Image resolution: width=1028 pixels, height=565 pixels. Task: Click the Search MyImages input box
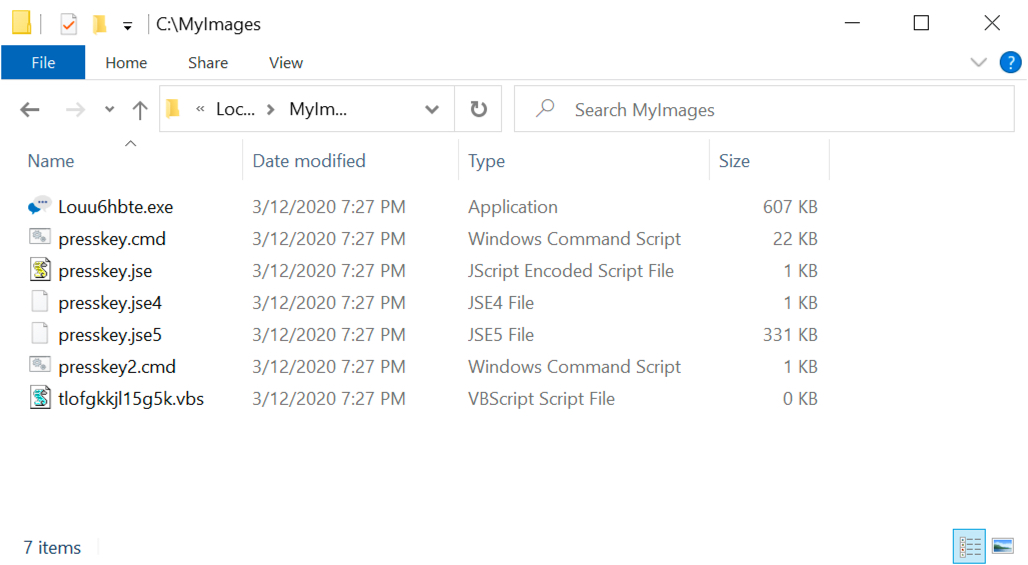[764, 109]
